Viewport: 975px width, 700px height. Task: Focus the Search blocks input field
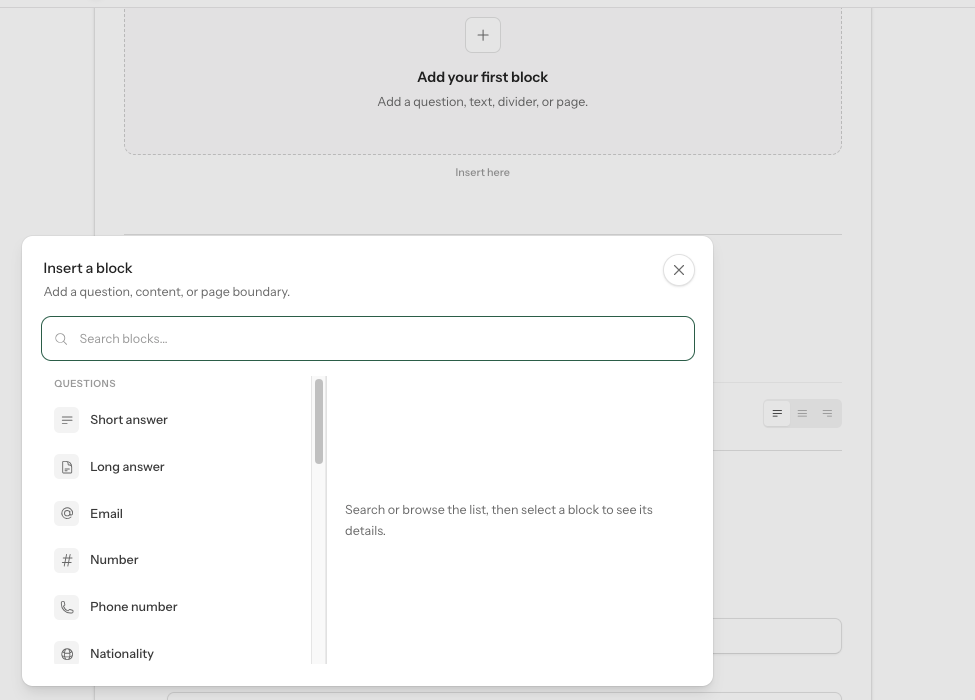[x=367, y=339]
